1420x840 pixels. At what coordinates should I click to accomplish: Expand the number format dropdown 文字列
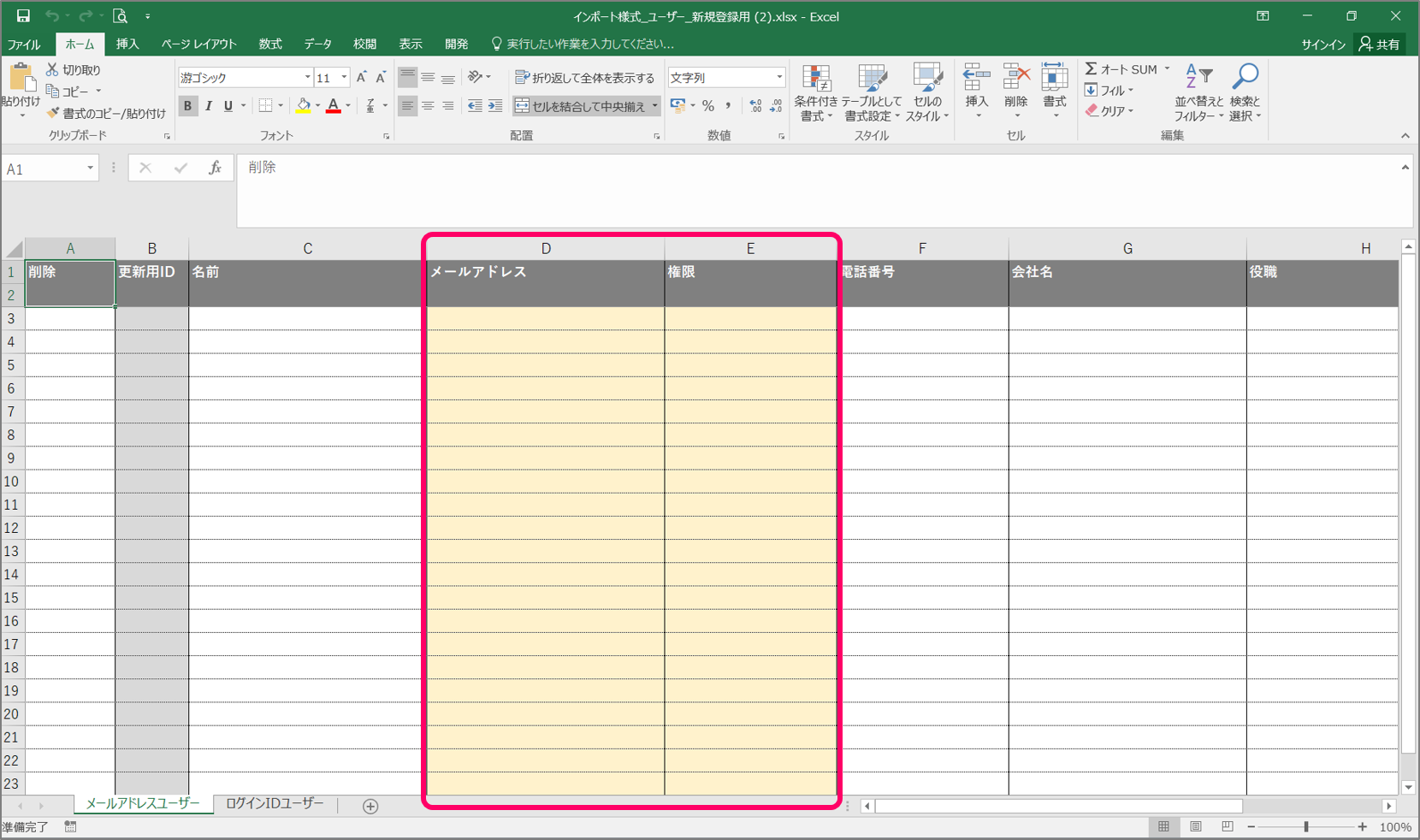(778, 78)
